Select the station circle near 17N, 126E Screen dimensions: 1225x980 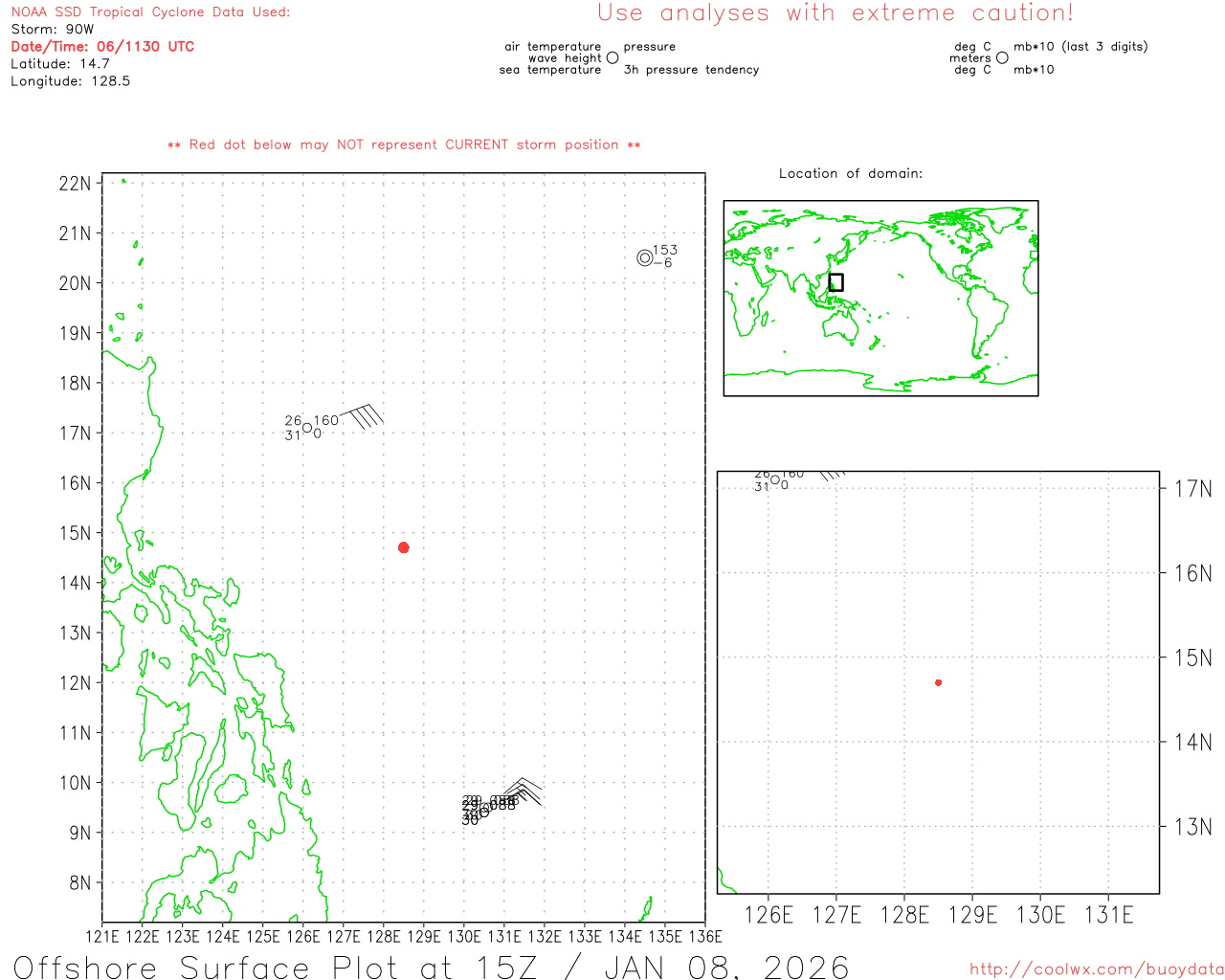point(306,429)
